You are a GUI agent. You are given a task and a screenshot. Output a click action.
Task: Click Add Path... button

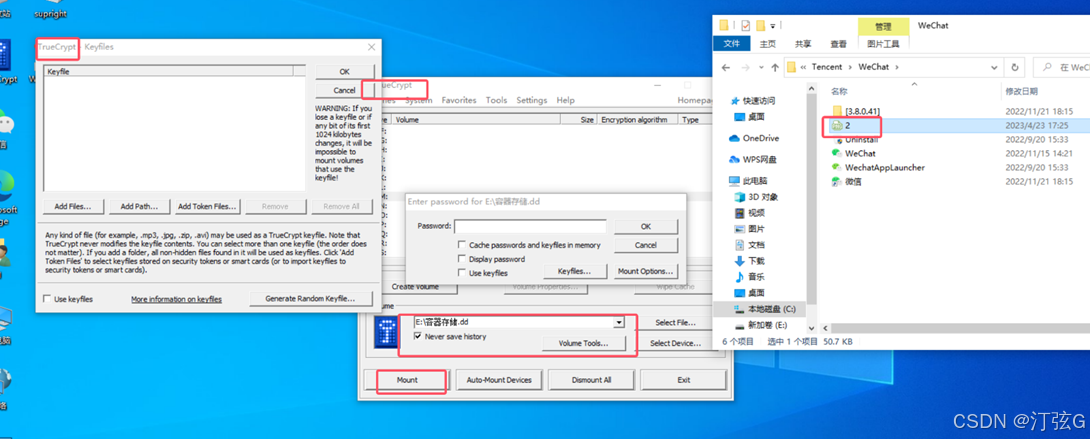tap(139, 206)
